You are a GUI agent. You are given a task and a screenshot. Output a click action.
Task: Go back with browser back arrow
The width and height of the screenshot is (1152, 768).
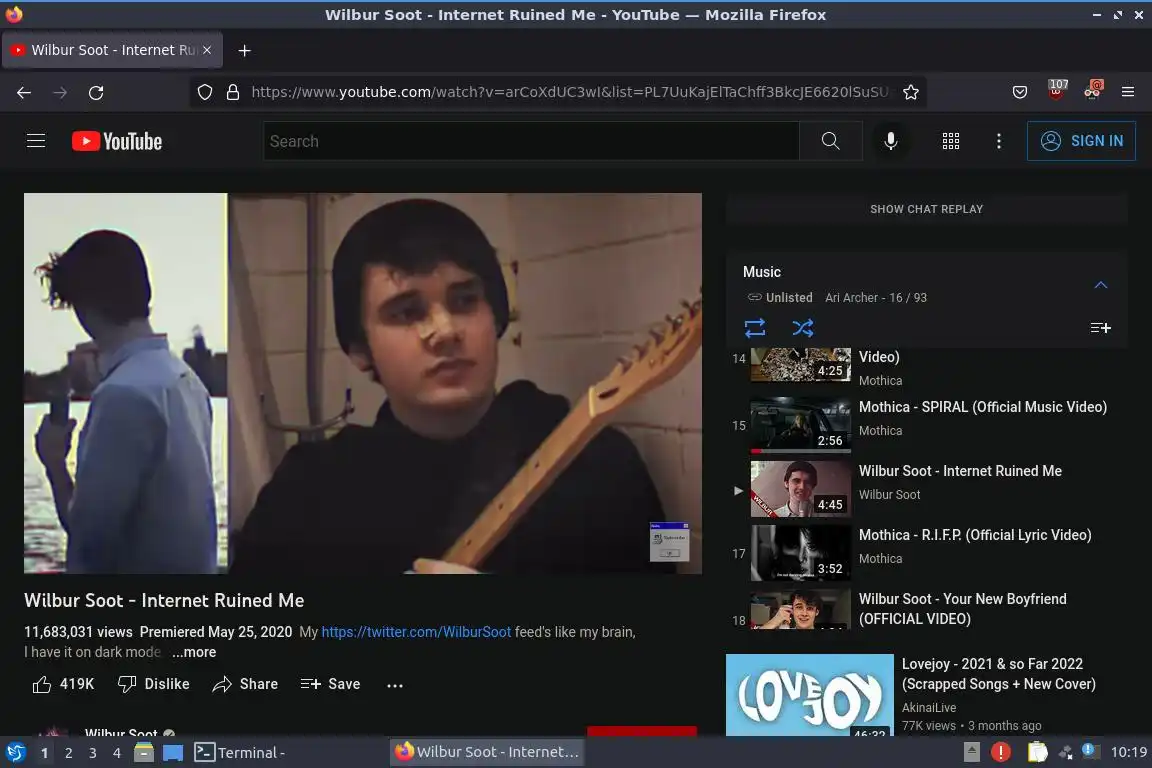(x=24, y=93)
